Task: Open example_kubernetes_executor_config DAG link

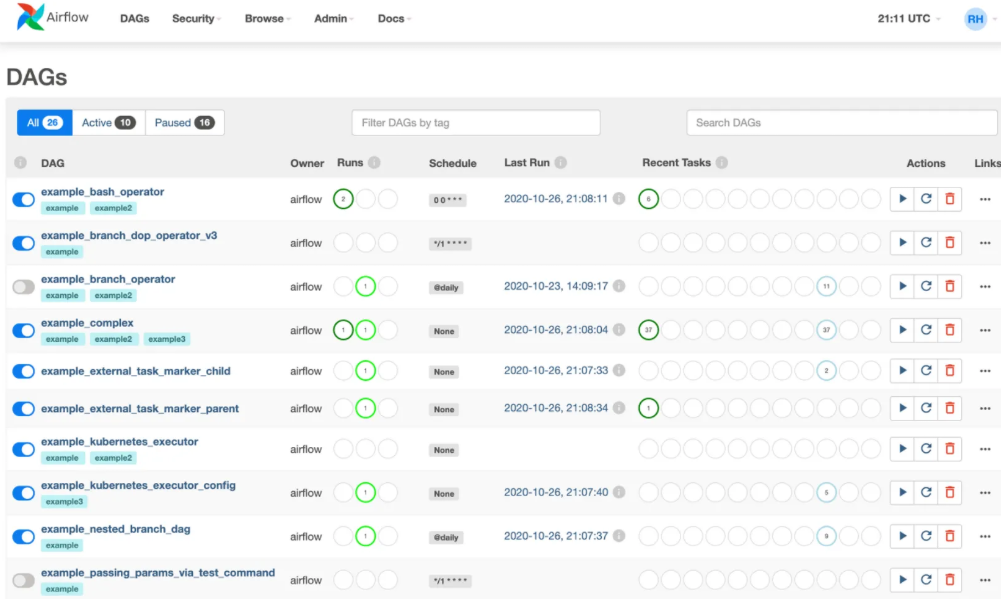Action: [x=139, y=485]
